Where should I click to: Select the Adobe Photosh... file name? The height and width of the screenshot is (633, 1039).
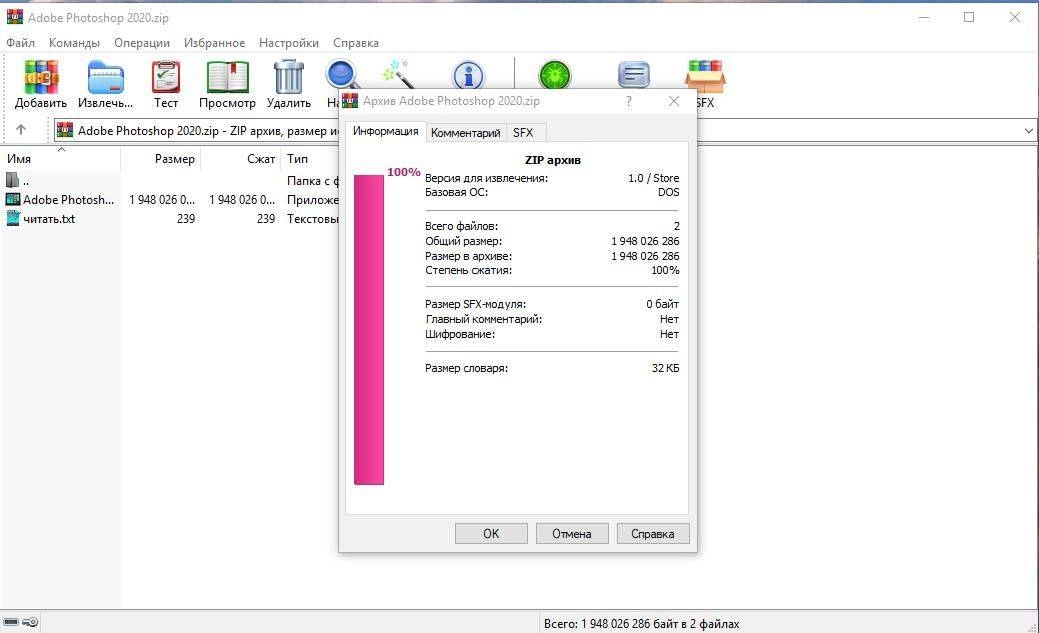coord(68,200)
